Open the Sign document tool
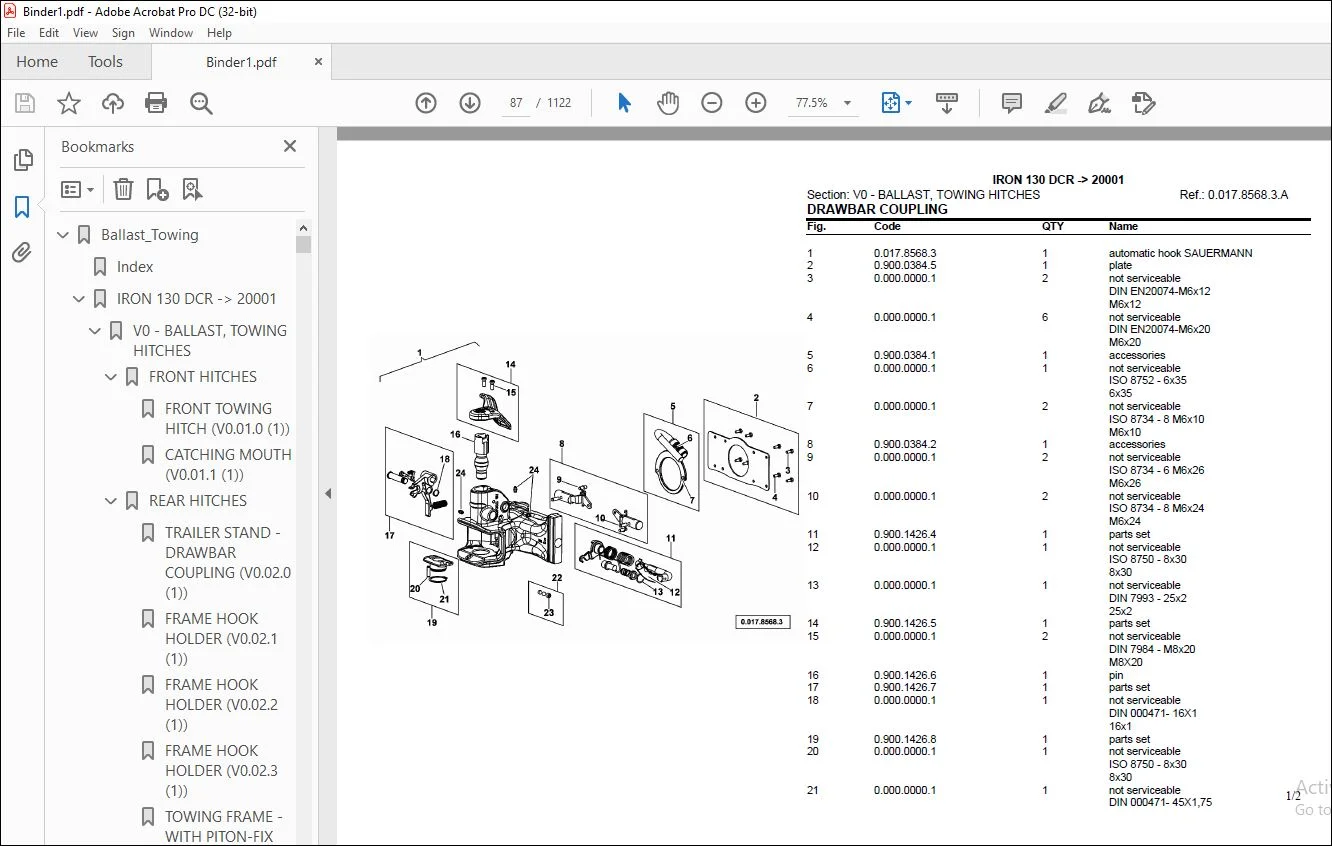This screenshot has height=846, width=1332. [1100, 103]
